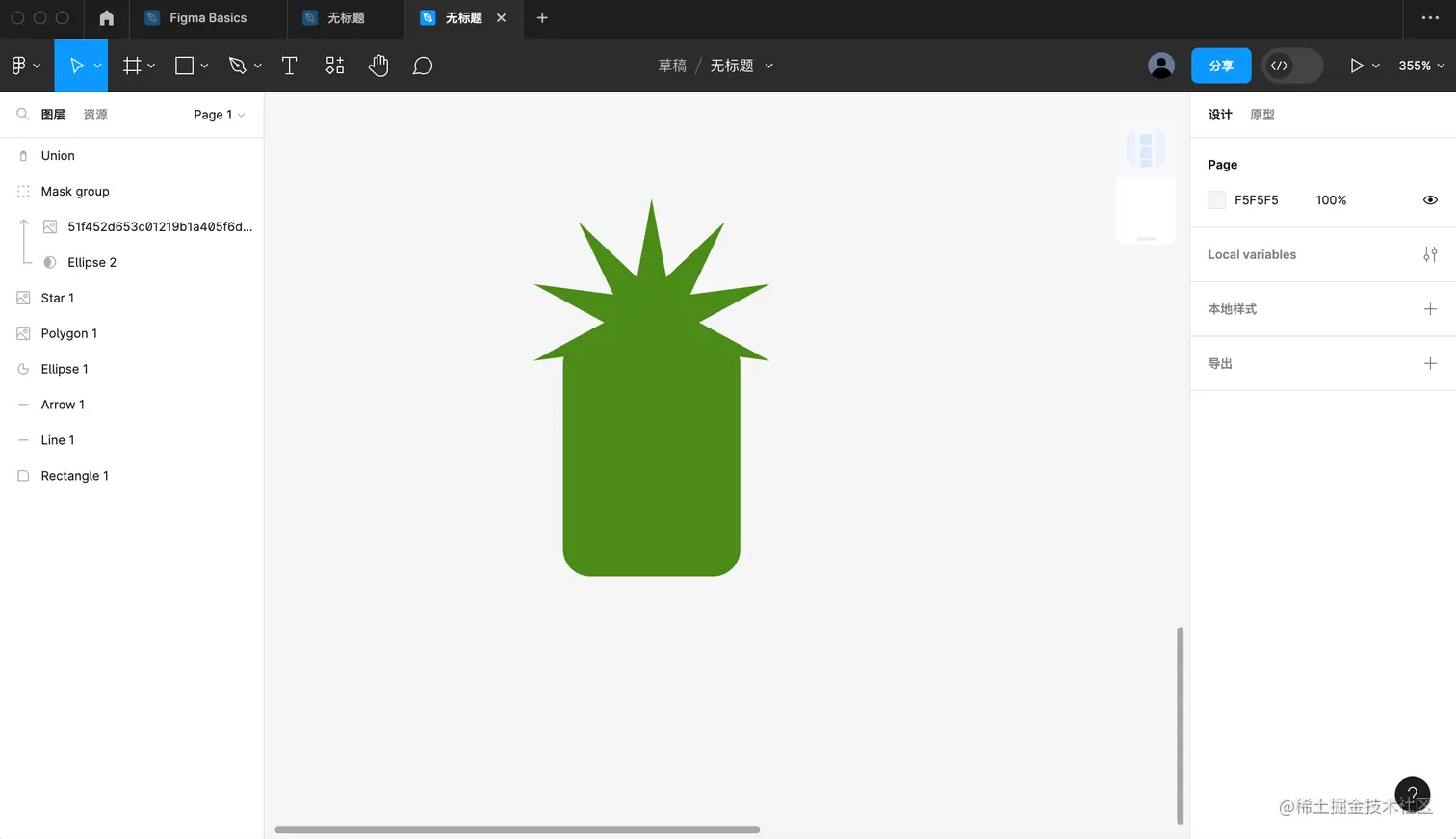This screenshot has height=839, width=1456.
Task: Click the Rectangle 1 layer icon
Action: point(23,476)
